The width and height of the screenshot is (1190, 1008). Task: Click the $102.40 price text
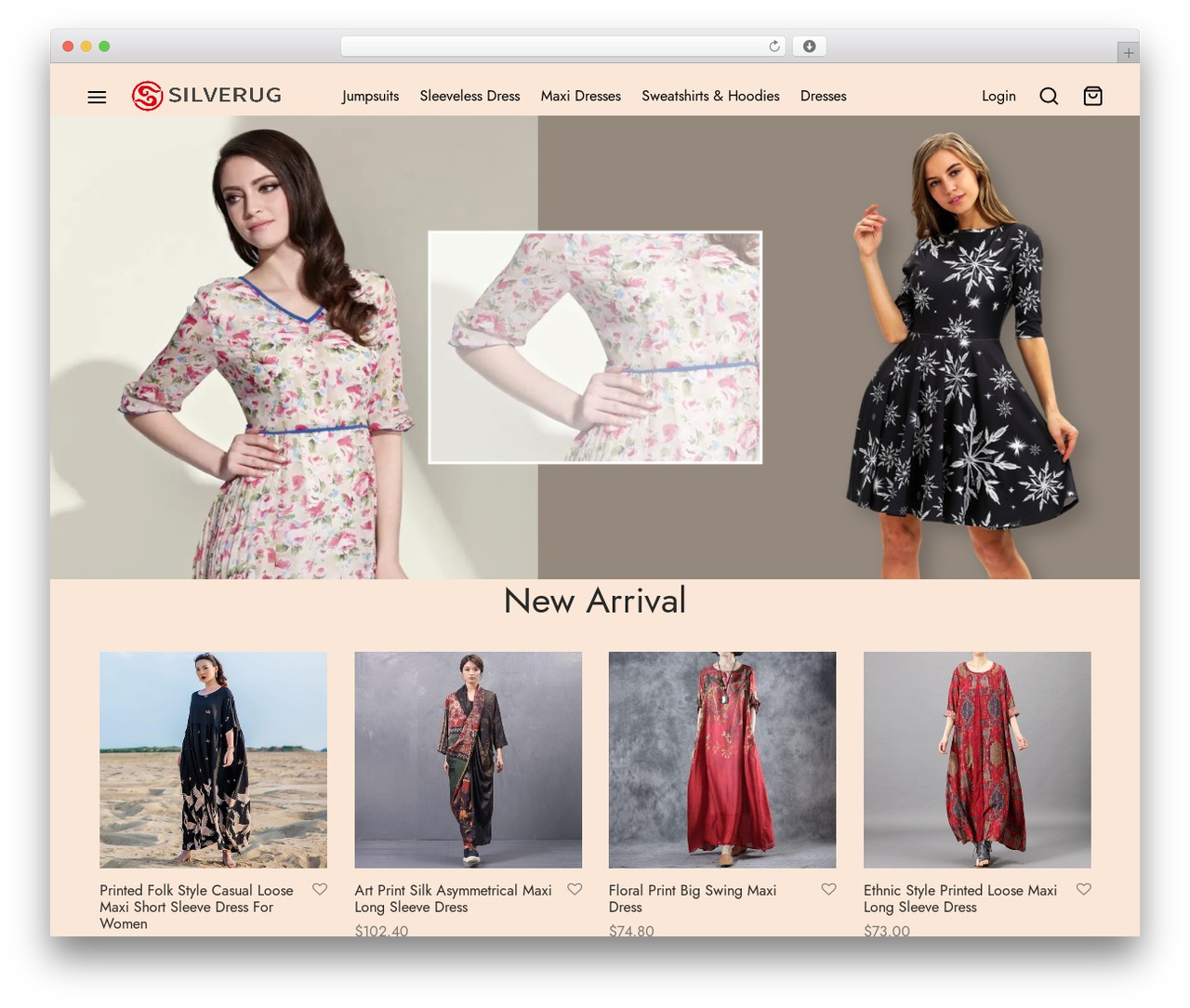(x=381, y=930)
